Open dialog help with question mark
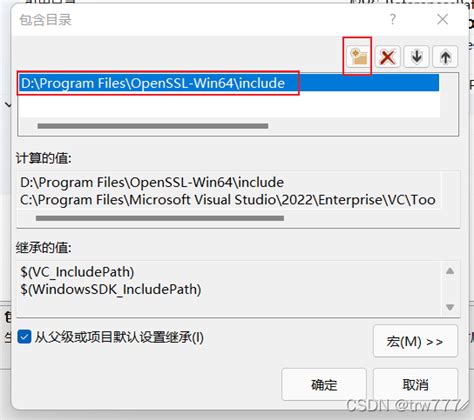Viewport: 474px width, 420px height. click(393, 19)
